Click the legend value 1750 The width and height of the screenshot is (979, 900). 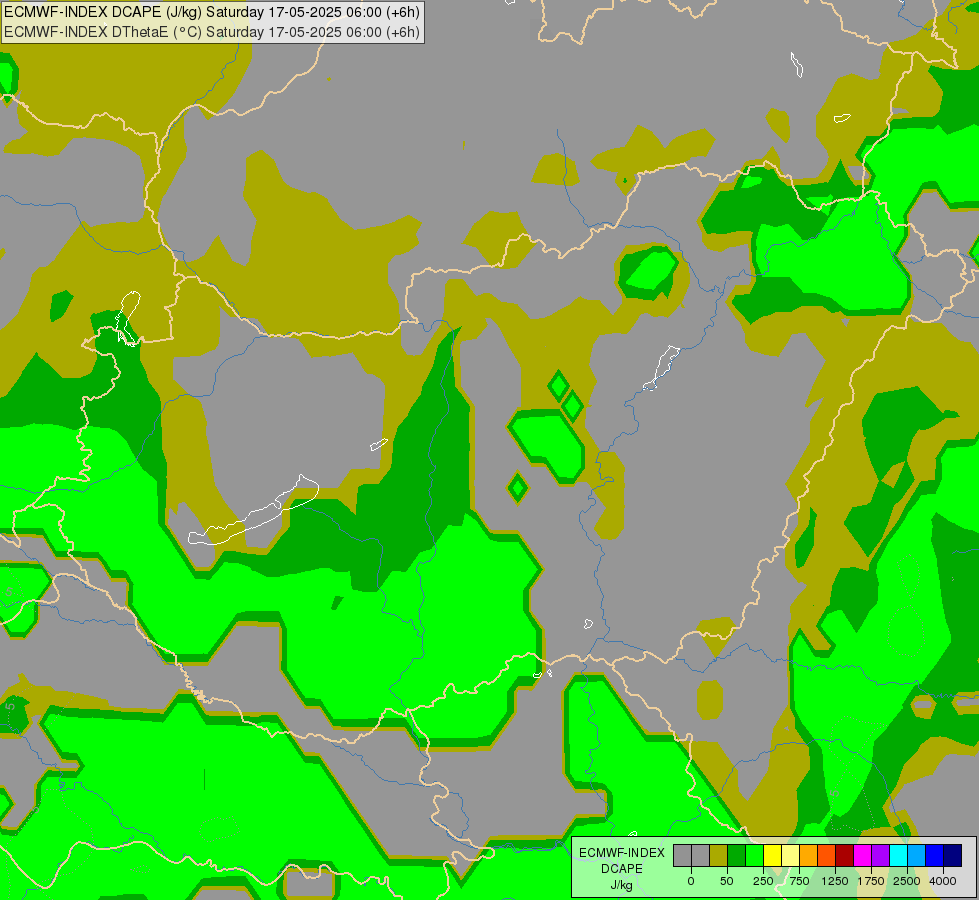871,881
